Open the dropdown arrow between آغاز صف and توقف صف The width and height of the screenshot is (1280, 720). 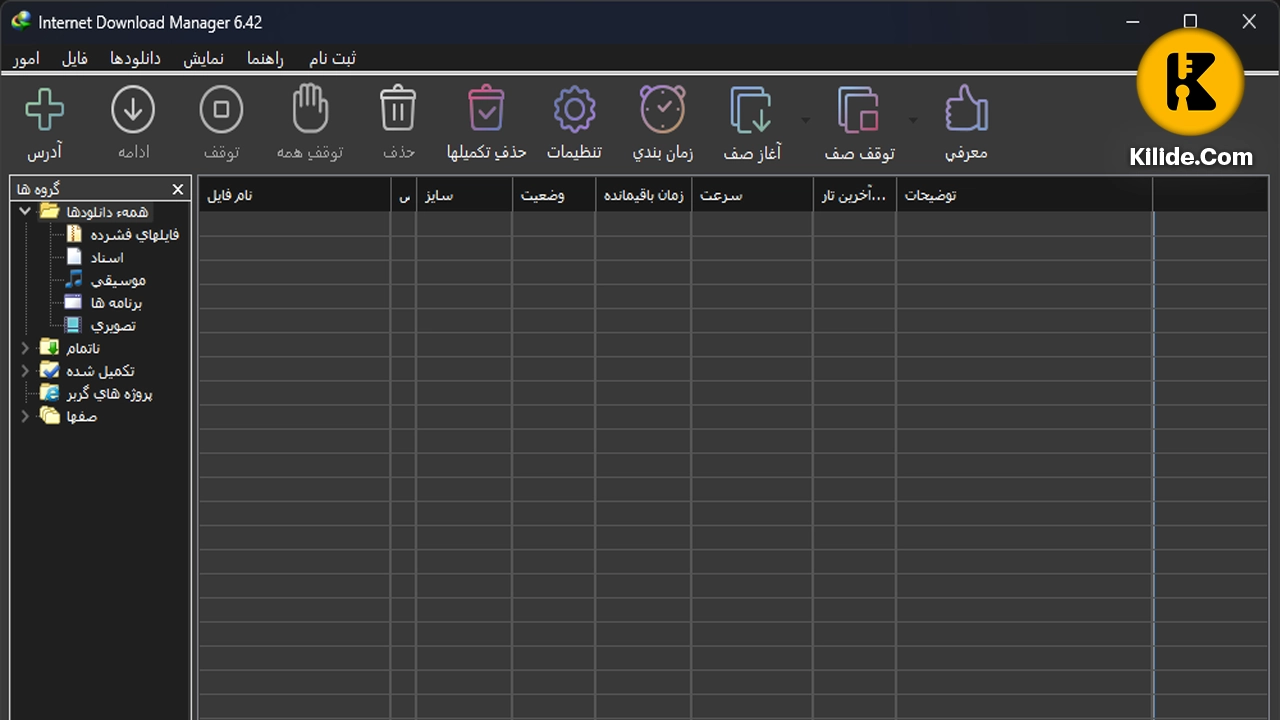[805, 120]
